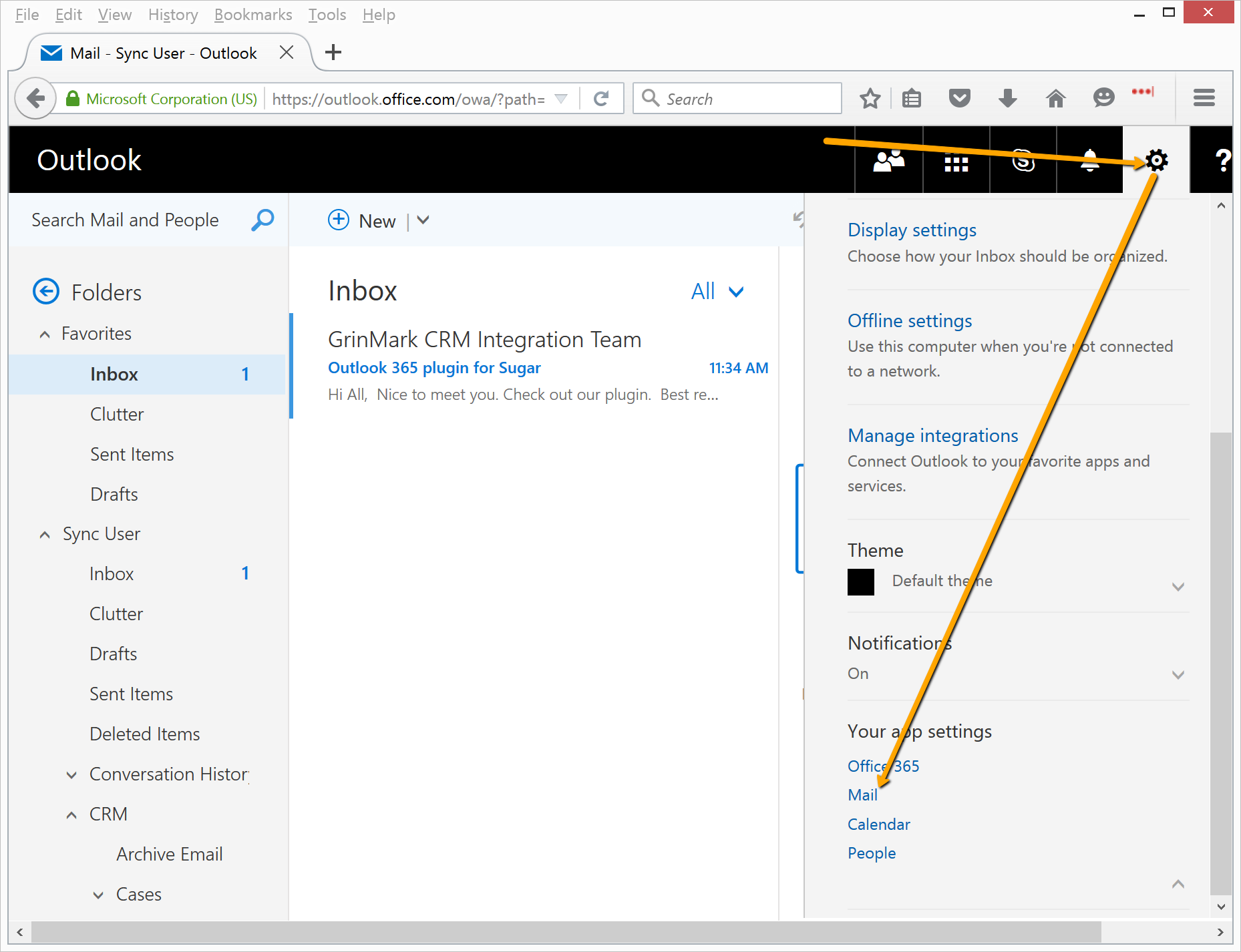The height and width of the screenshot is (952, 1241).
Task: Click the New message plus icon
Action: click(x=339, y=220)
